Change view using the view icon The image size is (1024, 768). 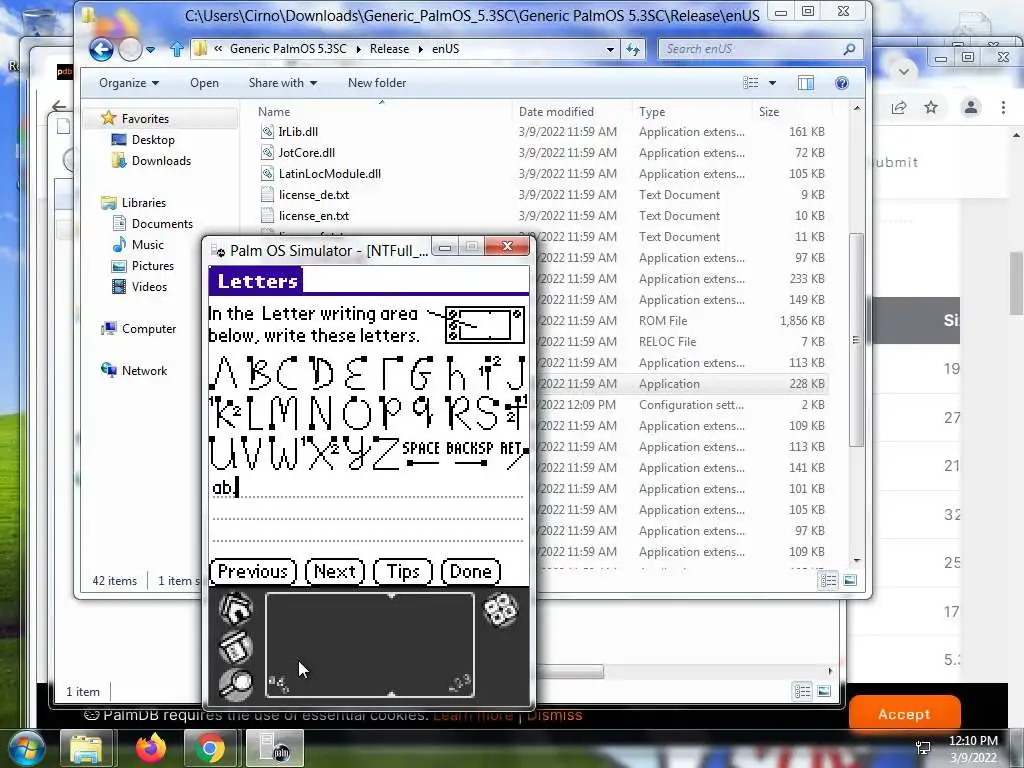click(751, 83)
